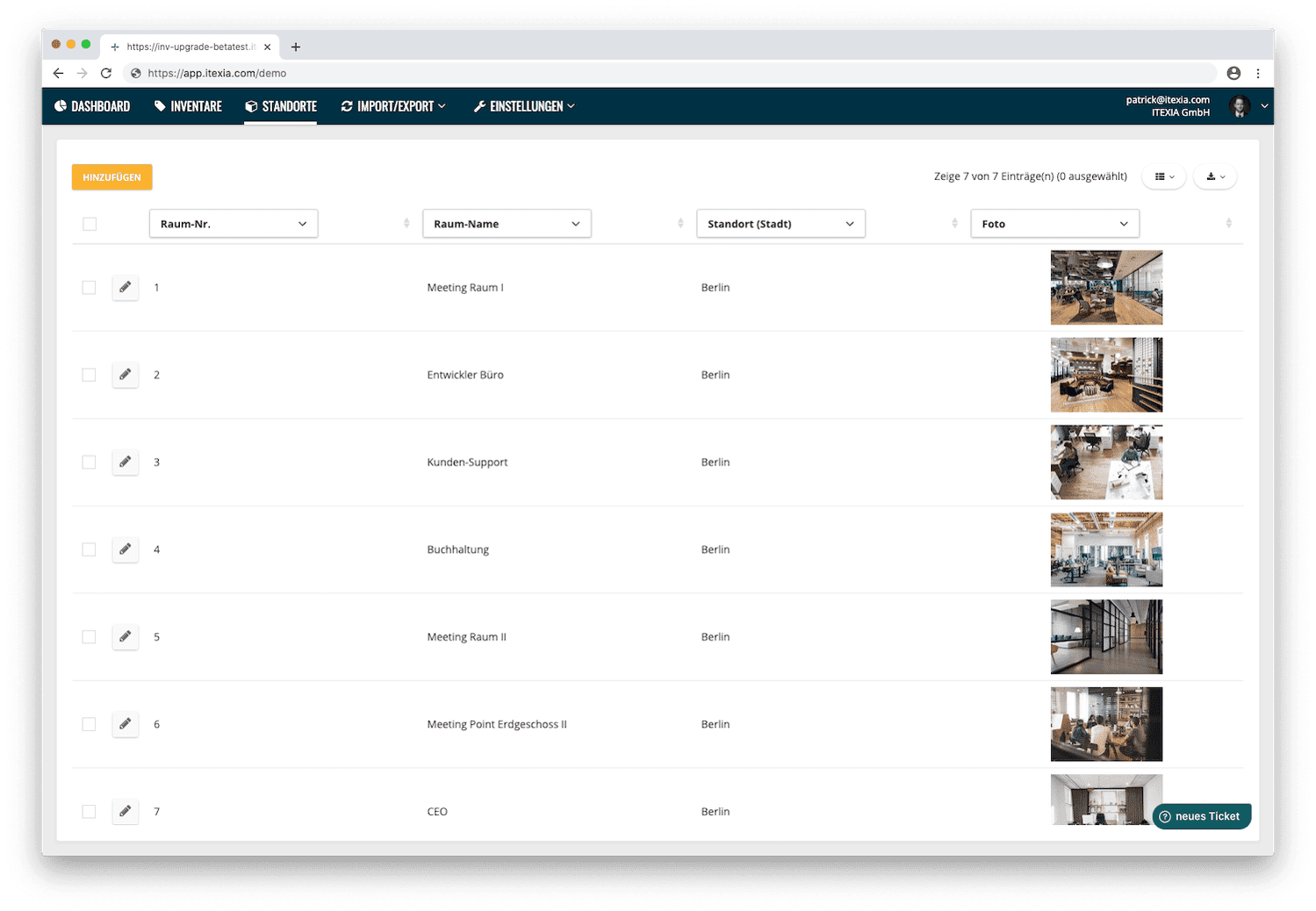This screenshot has height=911, width=1316.
Task: Check the Meeting Raum II checkbox
Action: (x=89, y=637)
